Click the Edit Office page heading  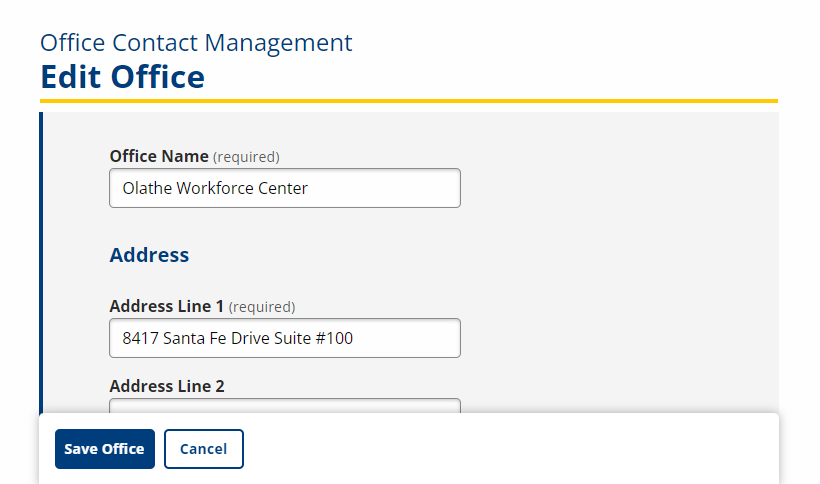click(x=122, y=77)
